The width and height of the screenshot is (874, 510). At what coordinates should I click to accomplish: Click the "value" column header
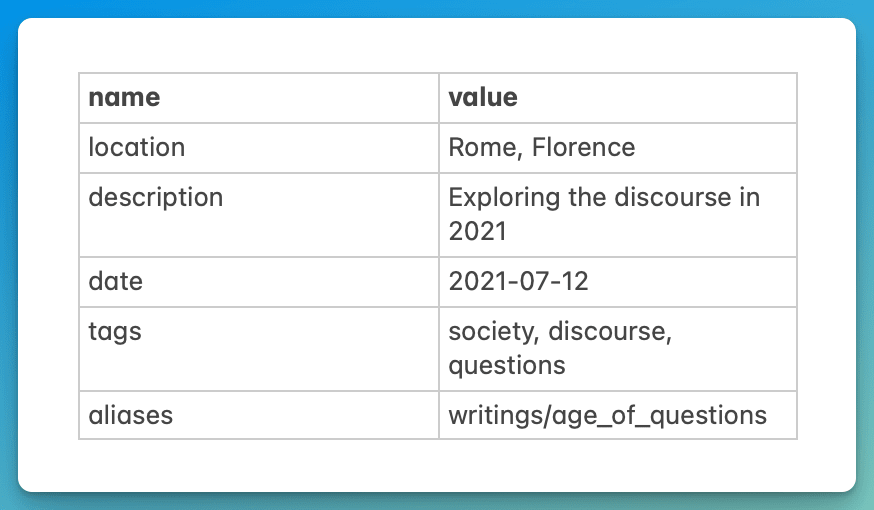(x=618, y=98)
